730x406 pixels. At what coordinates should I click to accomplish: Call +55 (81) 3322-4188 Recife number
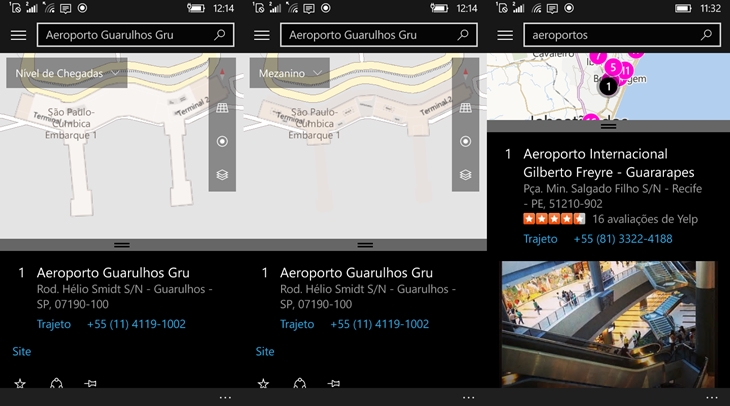[623, 239]
